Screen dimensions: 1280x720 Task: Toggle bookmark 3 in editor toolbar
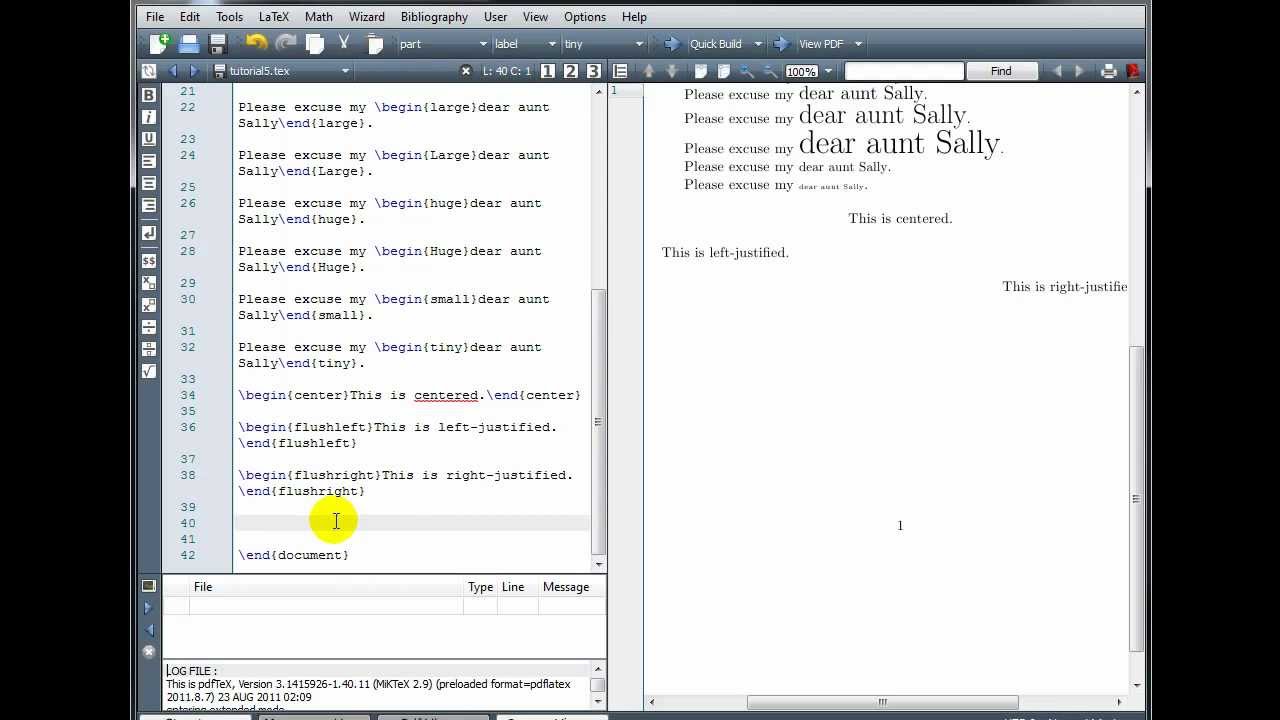(593, 71)
